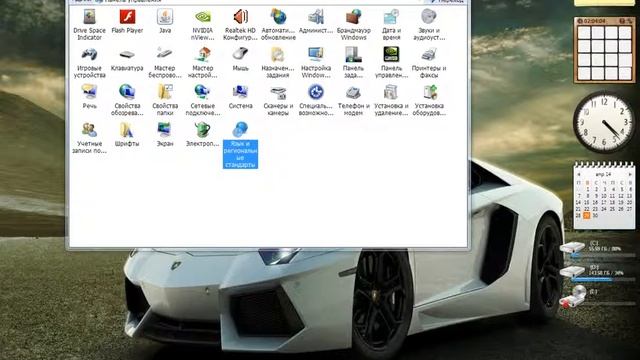Open the Java control panel icon

(165, 21)
